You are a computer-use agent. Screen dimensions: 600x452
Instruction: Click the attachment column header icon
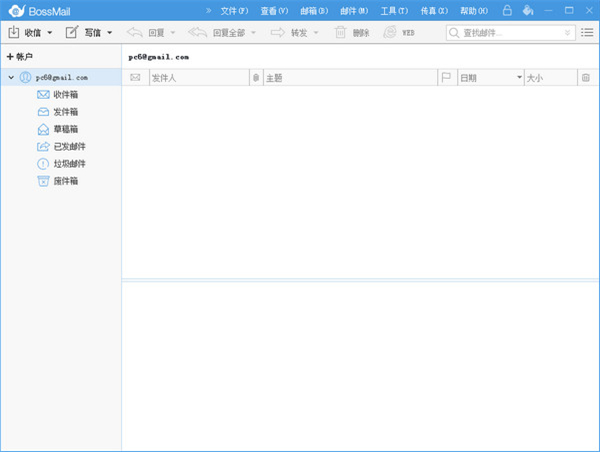[x=256, y=77]
